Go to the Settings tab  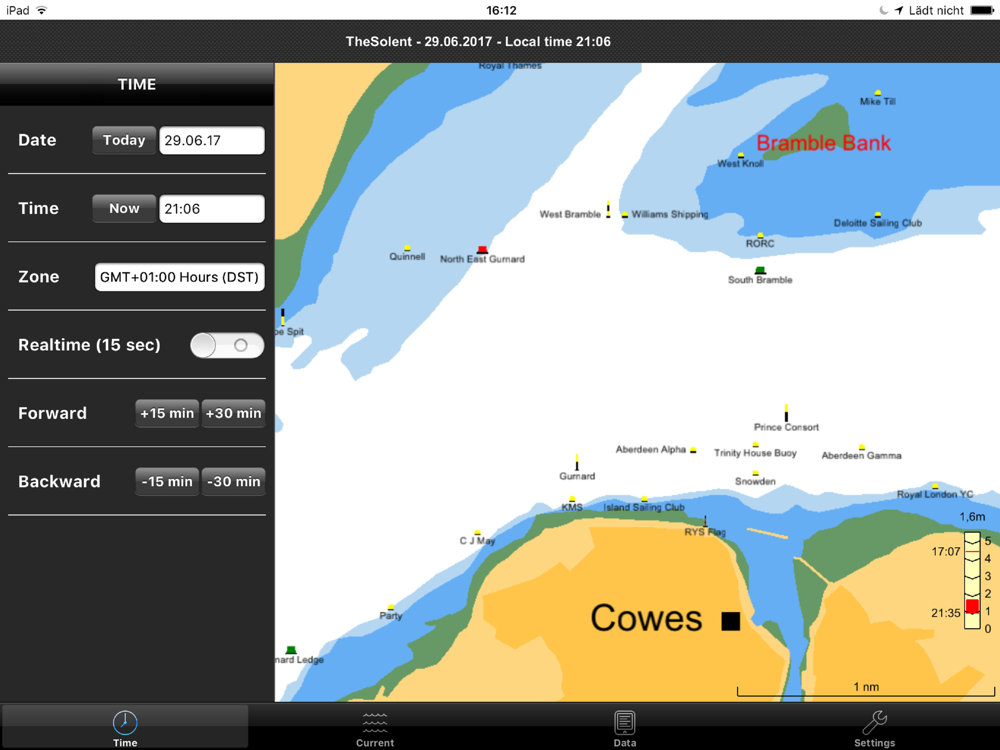[x=874, y=728]
